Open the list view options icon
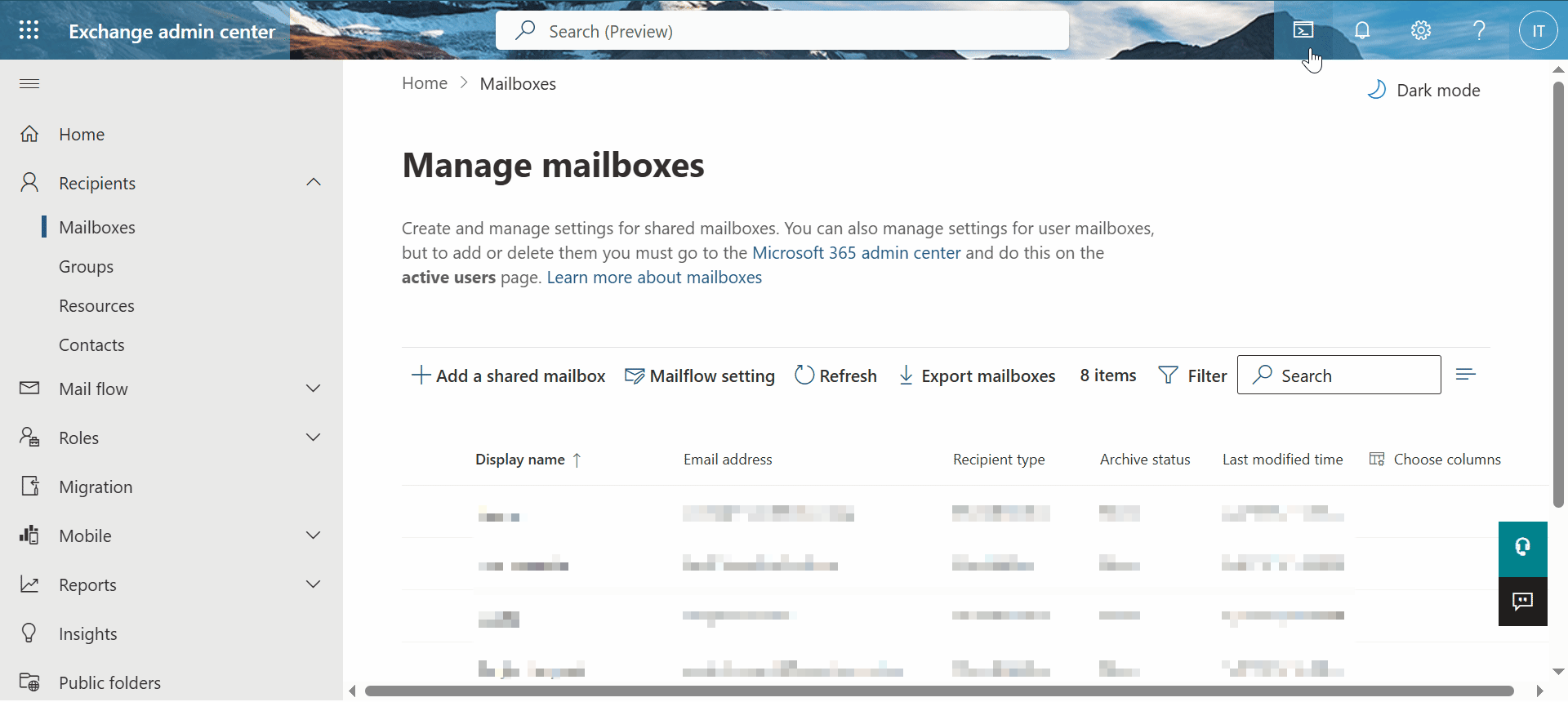This screenshot has height=702, width=1568. tap(1466, 375)
